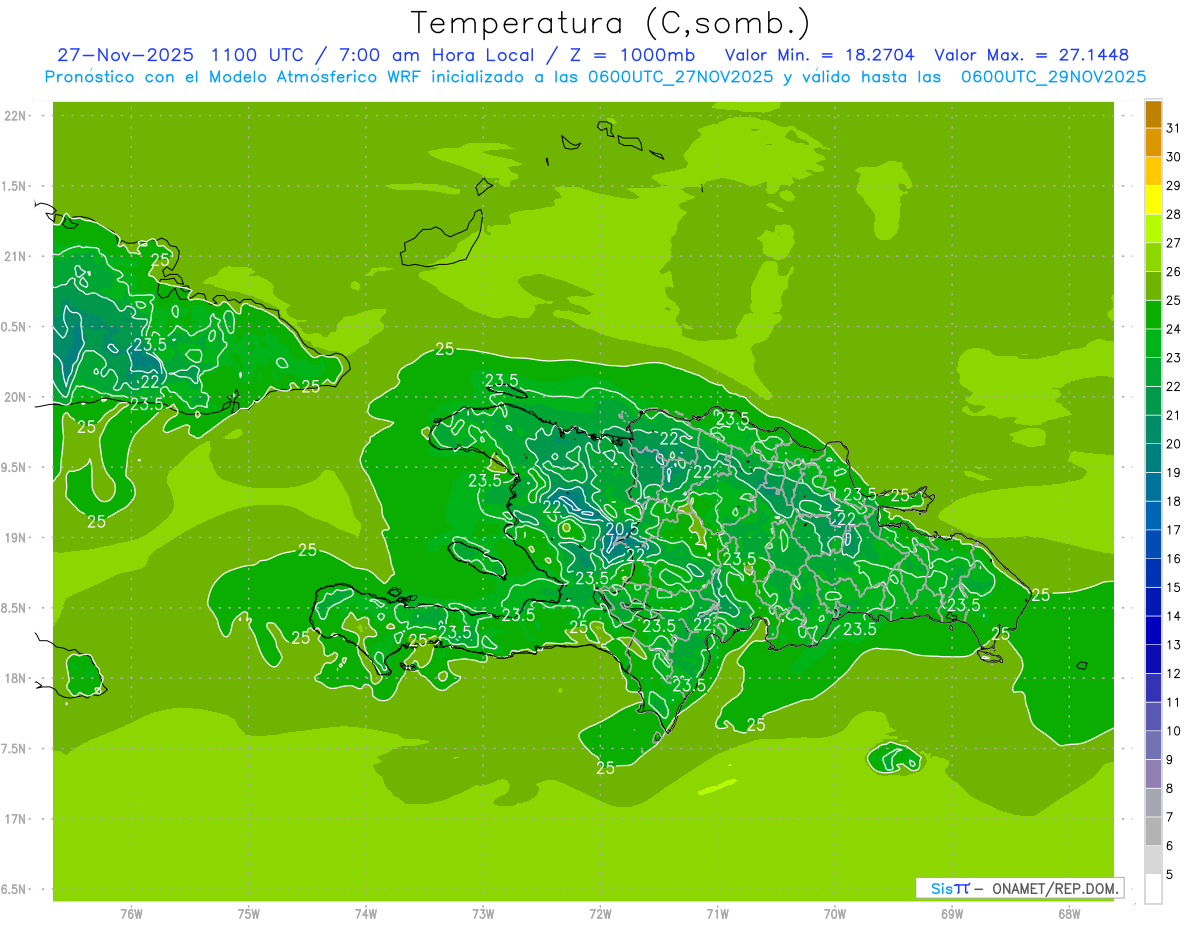Image resolution: width=1200 pixels, height=927 pixels.
Task: Click the "19N" latitude axis label
Action: click(16, 538)
